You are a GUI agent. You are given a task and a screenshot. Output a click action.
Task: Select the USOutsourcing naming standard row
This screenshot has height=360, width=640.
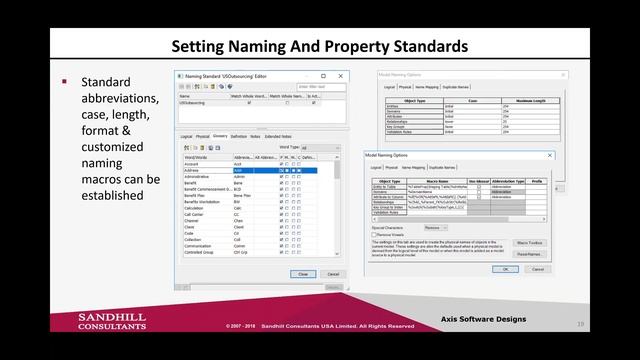click(249, 103)
